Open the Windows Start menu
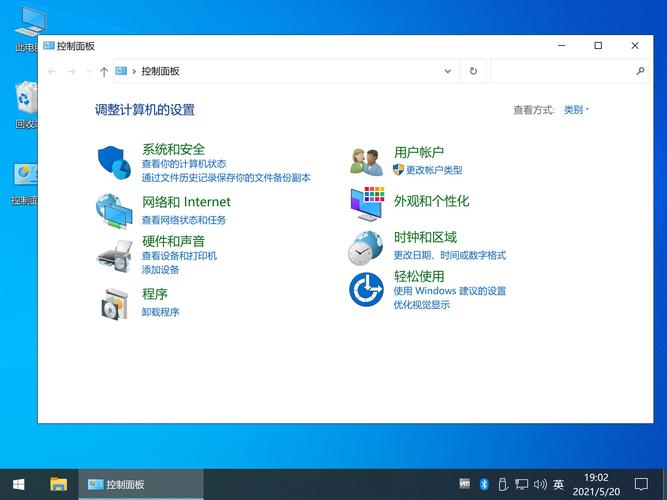Screen dimensions: 667x500 click(18, 484)
